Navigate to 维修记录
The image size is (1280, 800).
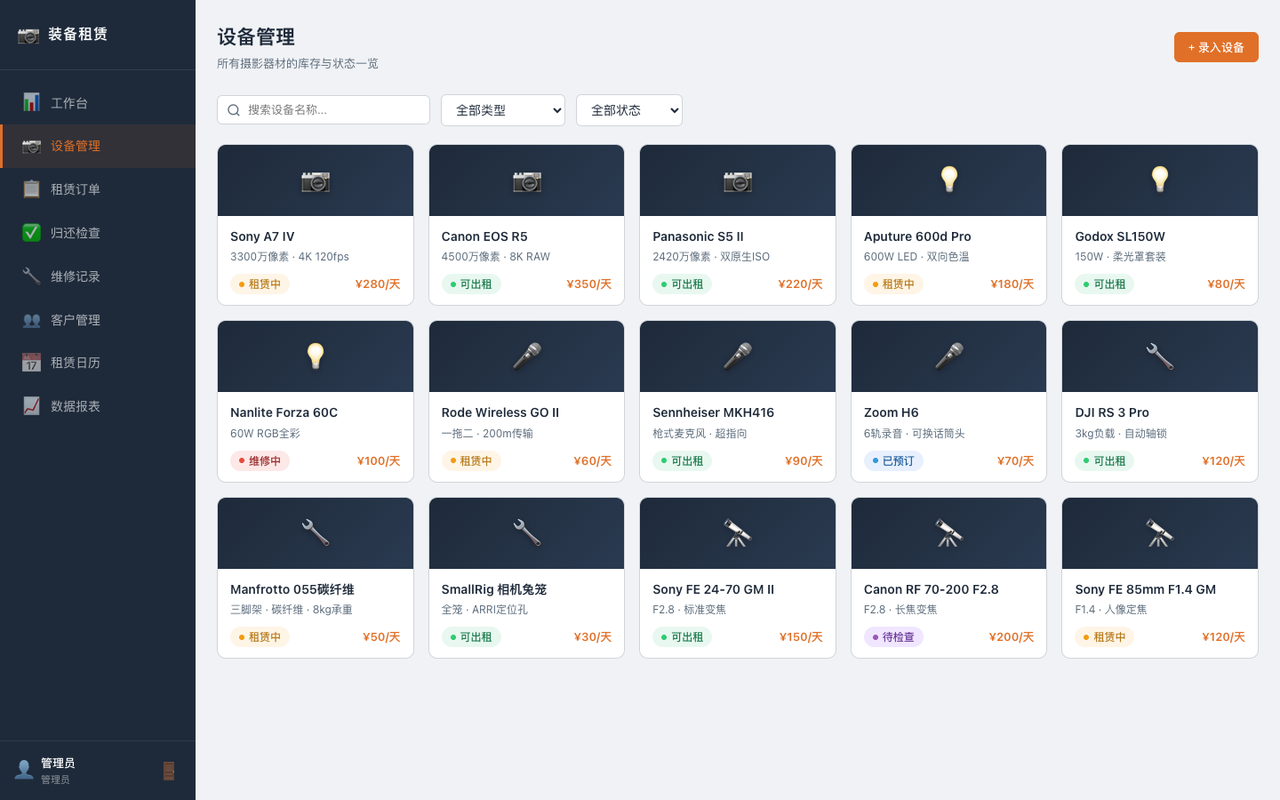point(98,276)
